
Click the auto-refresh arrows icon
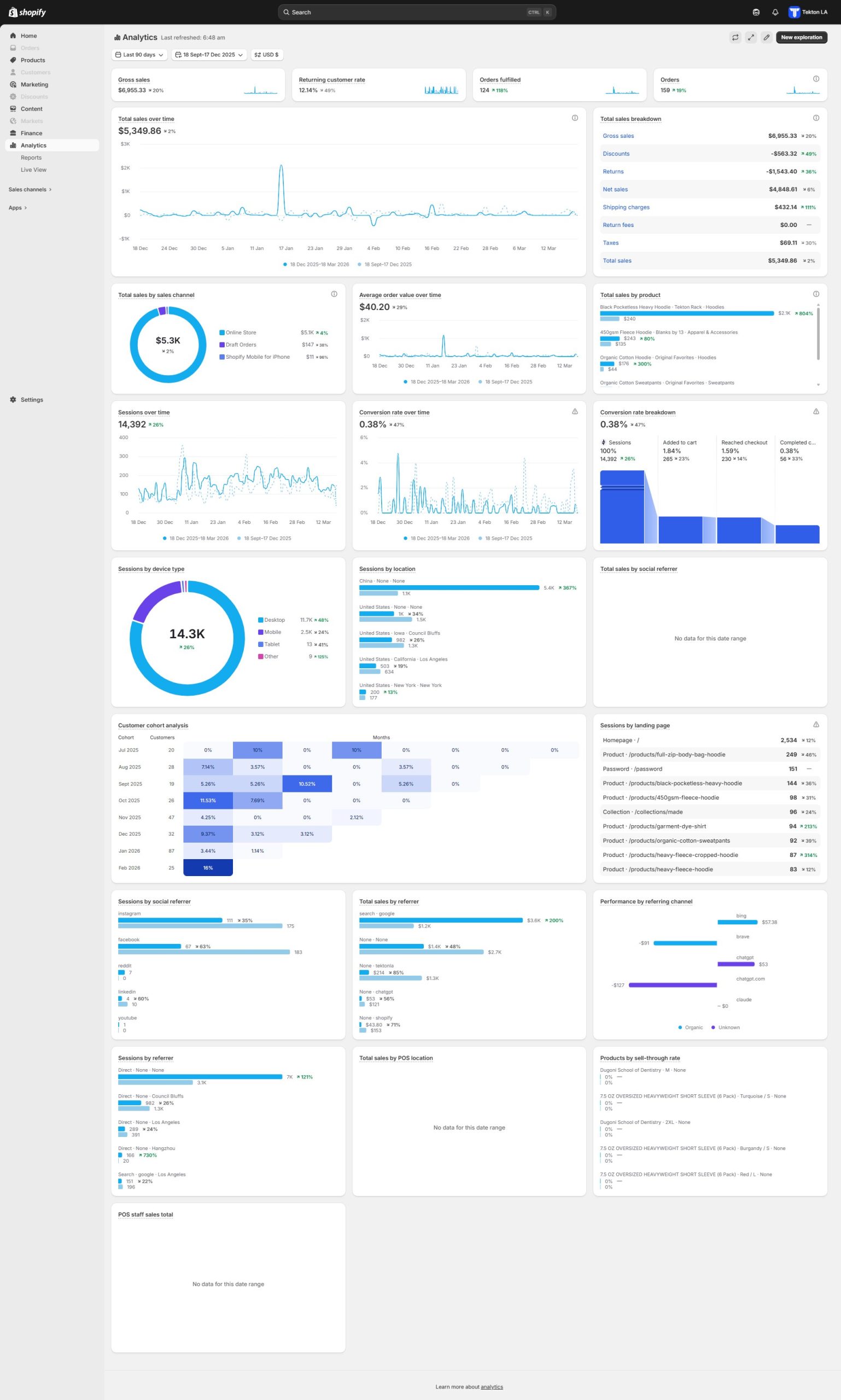point(735,37)
